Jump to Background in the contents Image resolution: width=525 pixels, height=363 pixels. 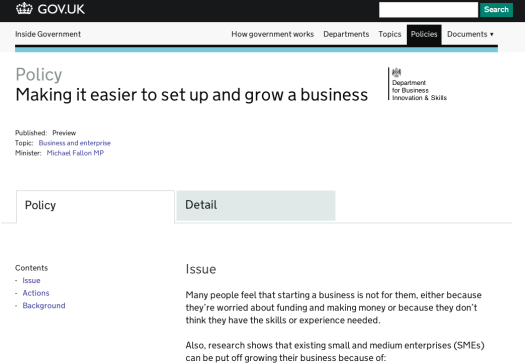pos(44,305)
